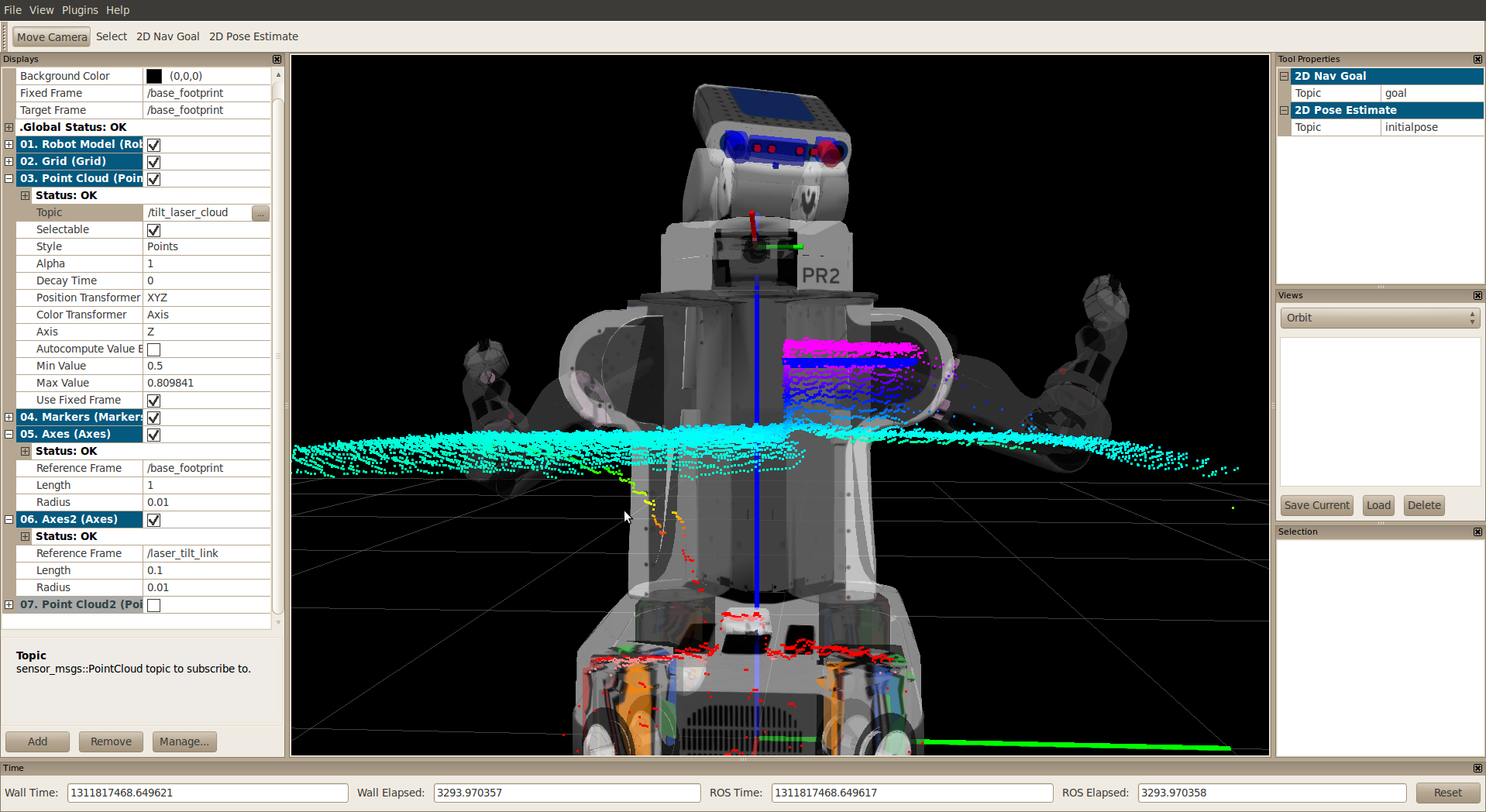Viewport: 1486px width, 812px height.
Task: Open the View menu
Action: [42, 10]
